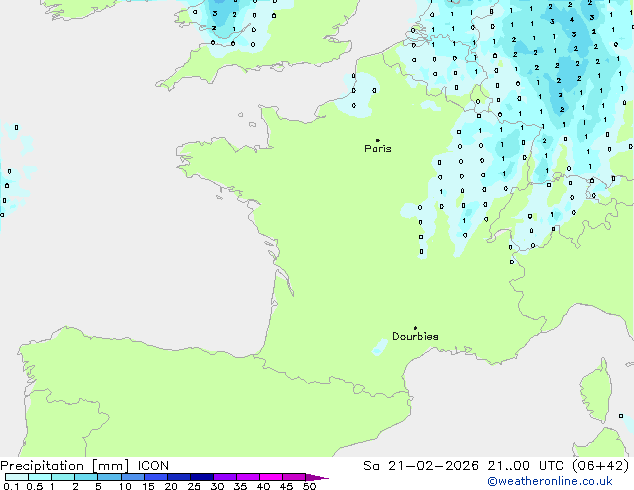Click the legend value label 0.5
The height and width of the screenshot is (490, 634).
(x=35, y=486)
